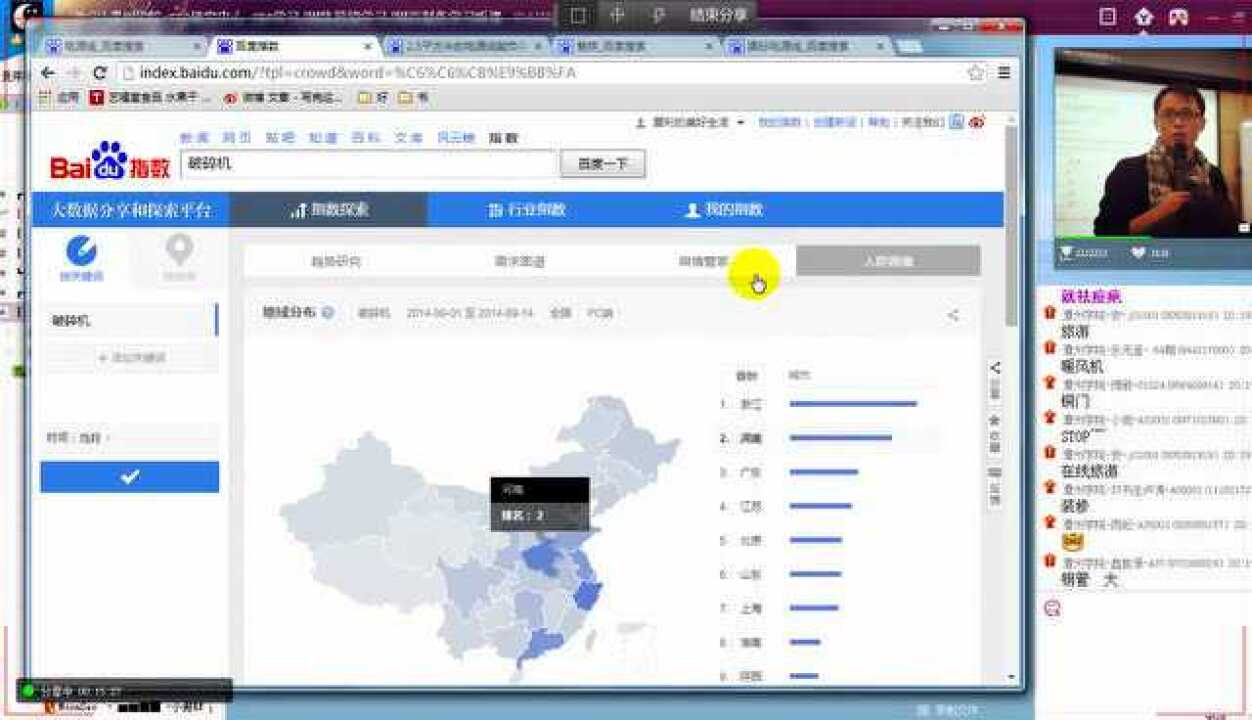Screen dimensions: 1252x720
Task: Open the emoji picker in chat input area
Action: click(1051, 607)
